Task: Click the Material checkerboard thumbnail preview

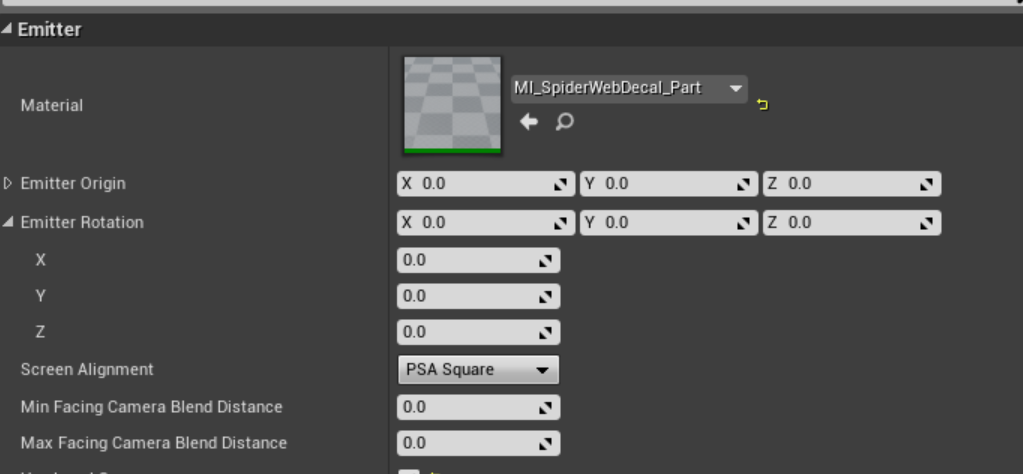Action: [x=452, y=105]
